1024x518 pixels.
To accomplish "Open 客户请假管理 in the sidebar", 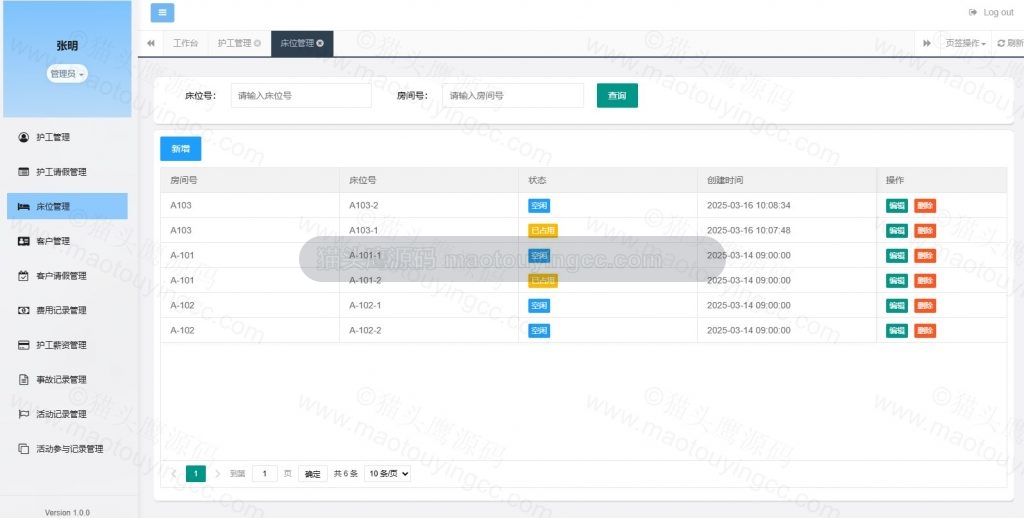I will 67,276.
